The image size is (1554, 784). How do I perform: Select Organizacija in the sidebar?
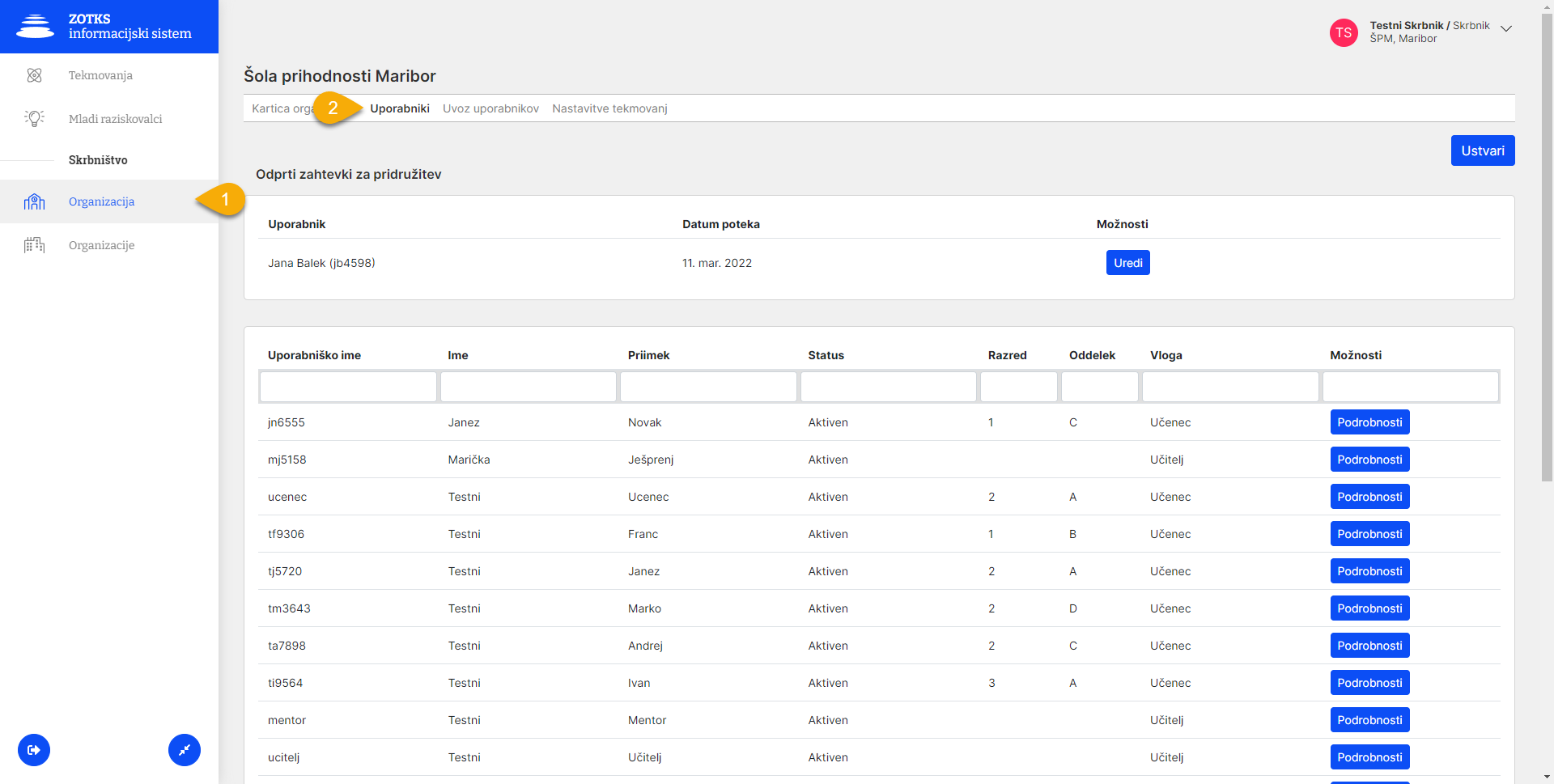click(x=101, y=201)
